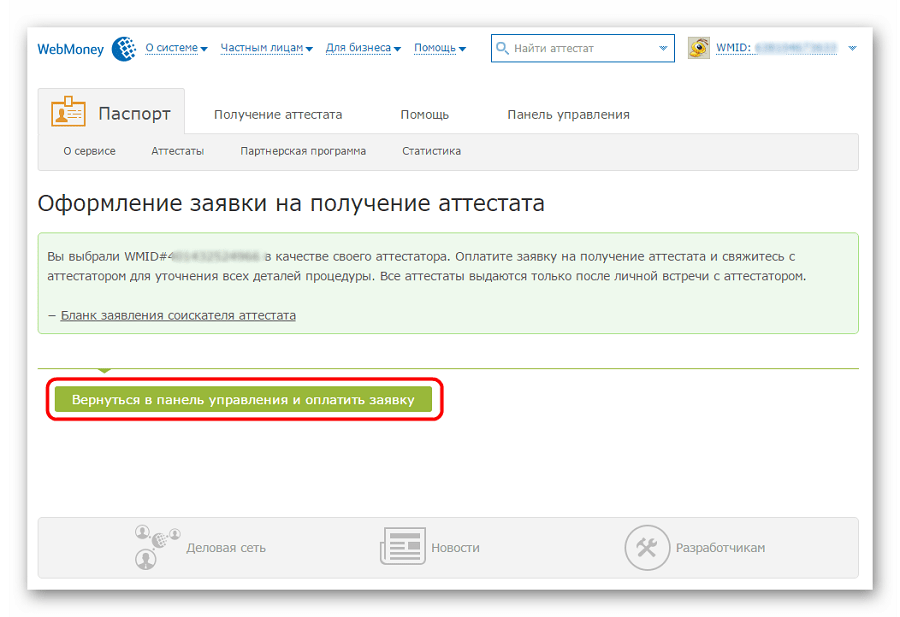Image resolution: width=900 pixels, height=617 pixels.
Task: Open the Аттестаты submenu item
Action: pos(178,152)
